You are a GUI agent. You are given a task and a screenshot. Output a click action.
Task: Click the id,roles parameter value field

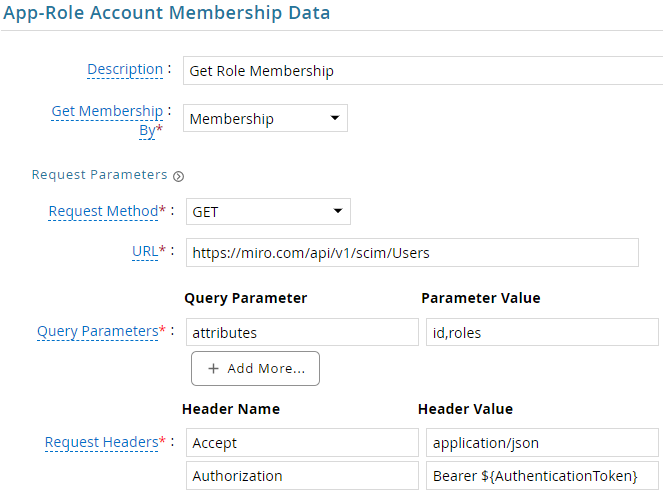(542, 332)
